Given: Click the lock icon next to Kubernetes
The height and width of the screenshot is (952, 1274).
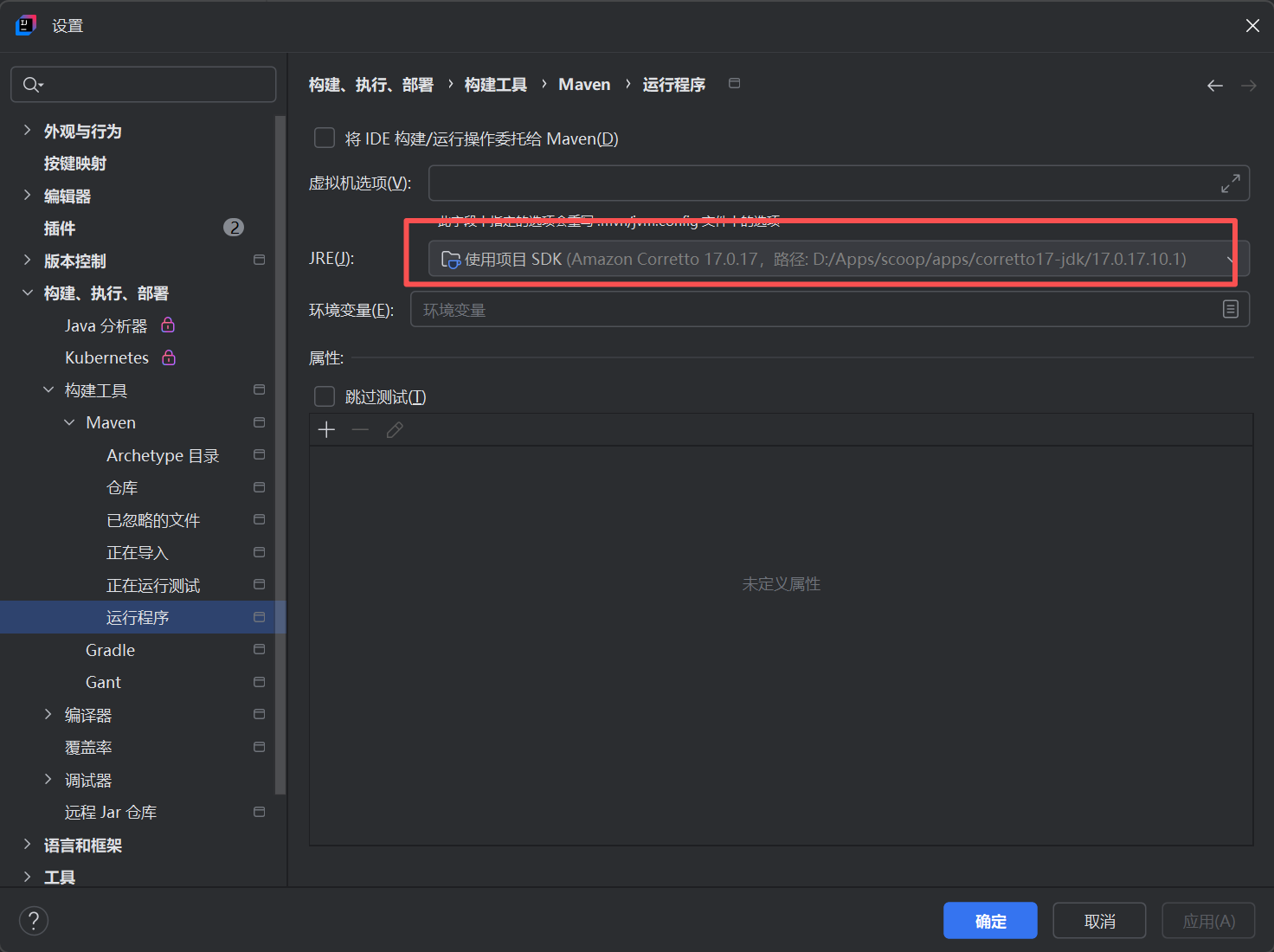Looking at the screenshot, I should pos(169,357).
